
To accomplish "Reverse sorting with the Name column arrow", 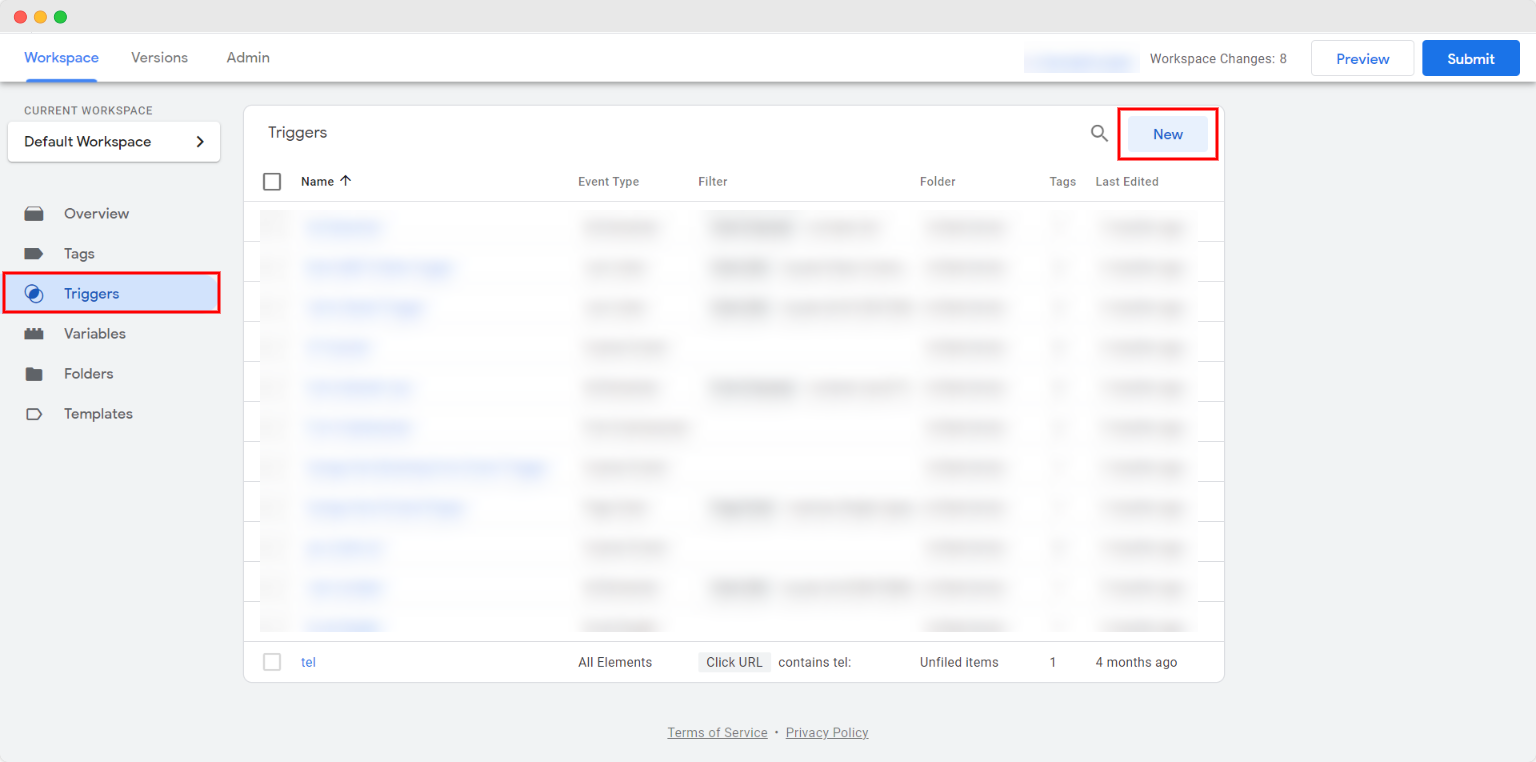I will (344, 181).
